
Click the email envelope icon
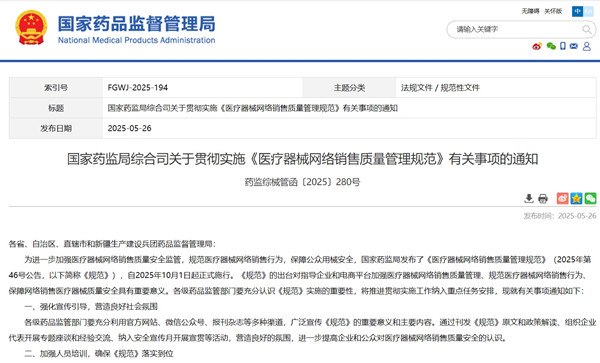click(574, 46)
